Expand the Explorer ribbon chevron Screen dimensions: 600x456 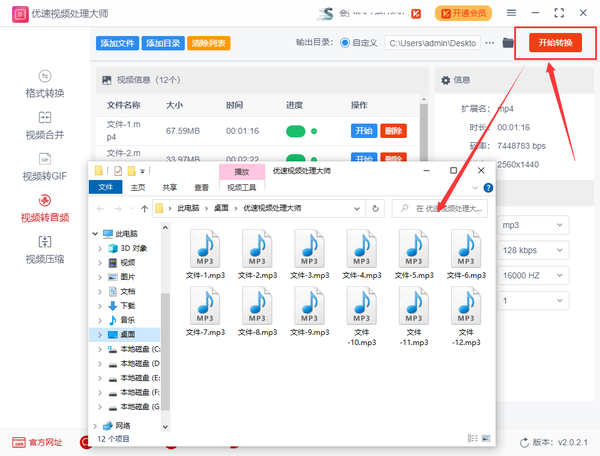tap(475, 188)
